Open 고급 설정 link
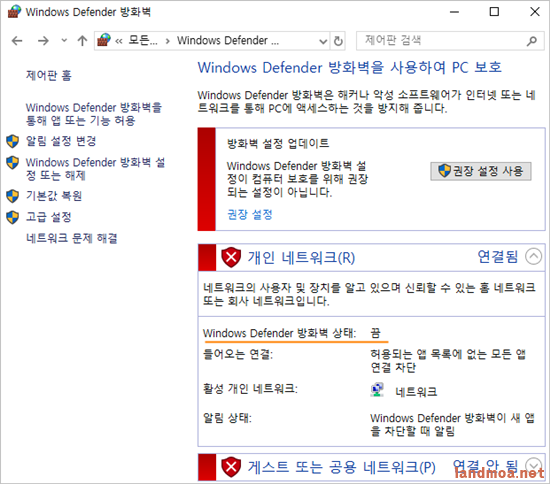Screen dimensions: 550x484 pos(49,217)
